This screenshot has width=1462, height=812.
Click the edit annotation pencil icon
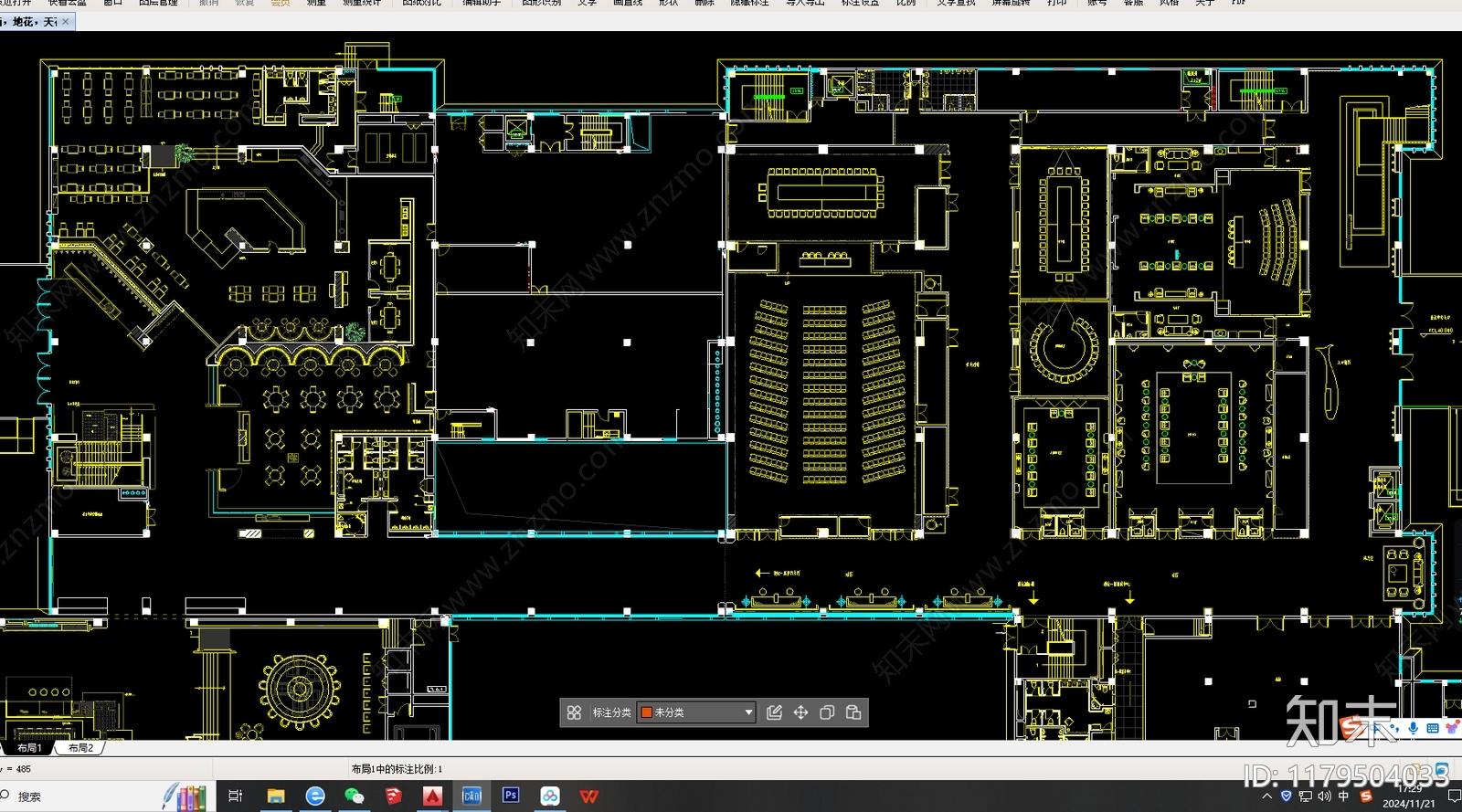pyautogui.click(x=774, y=712)
